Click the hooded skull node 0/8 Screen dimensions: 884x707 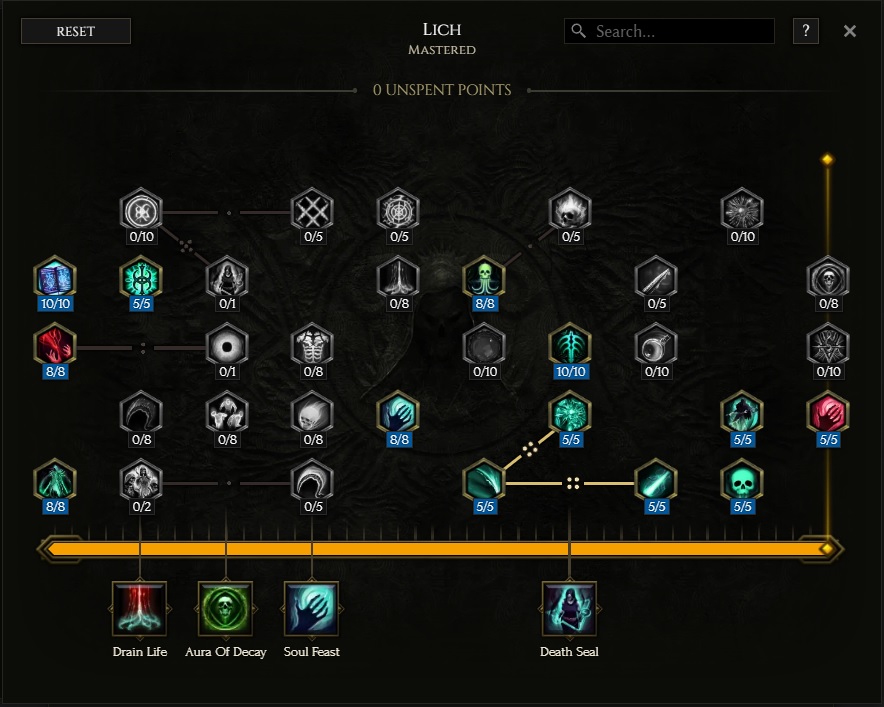pos(828,279)
